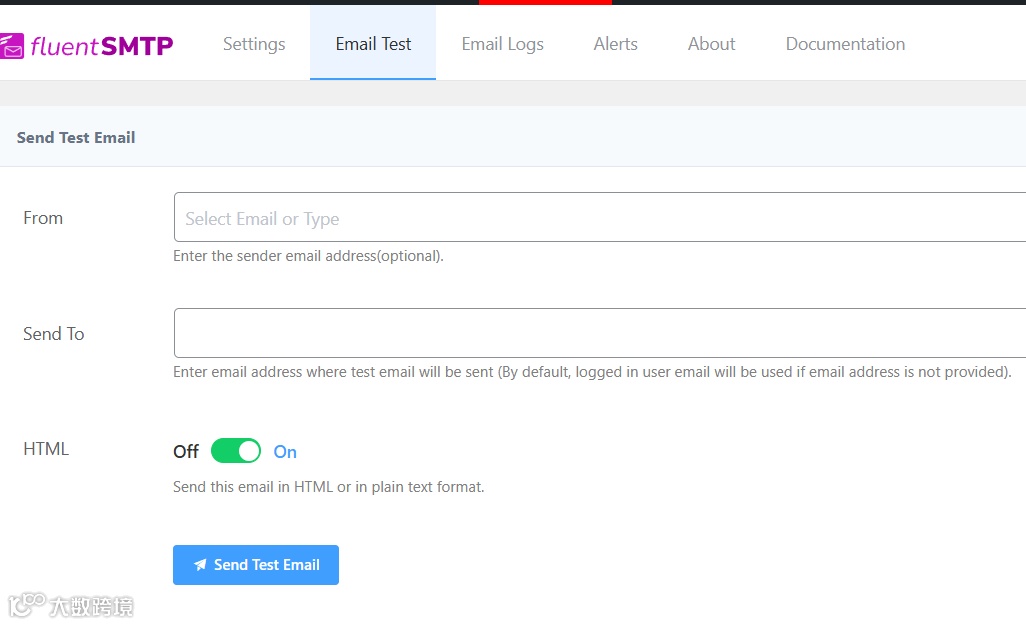Go to the Alerts tab

(x=616, y=44)
